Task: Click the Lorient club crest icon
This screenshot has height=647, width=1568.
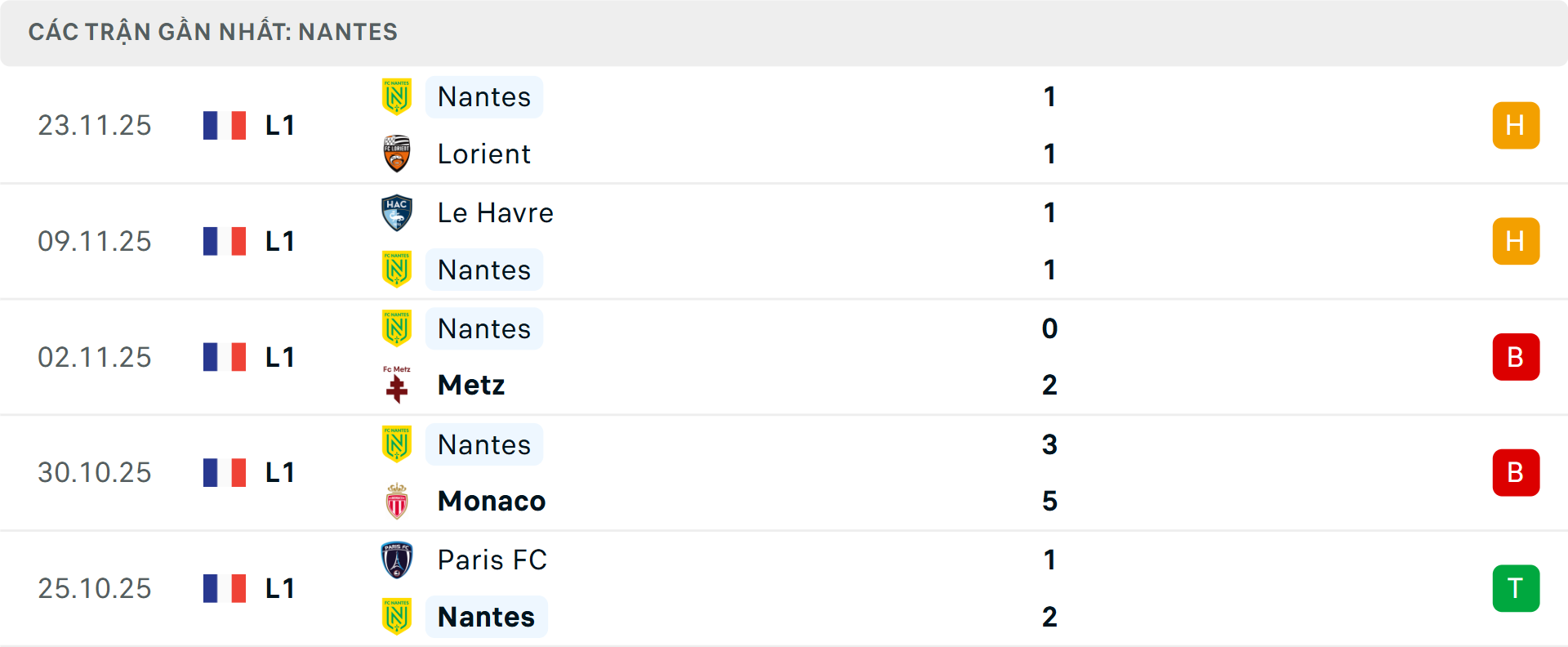Action: click(x=397, y=154)
